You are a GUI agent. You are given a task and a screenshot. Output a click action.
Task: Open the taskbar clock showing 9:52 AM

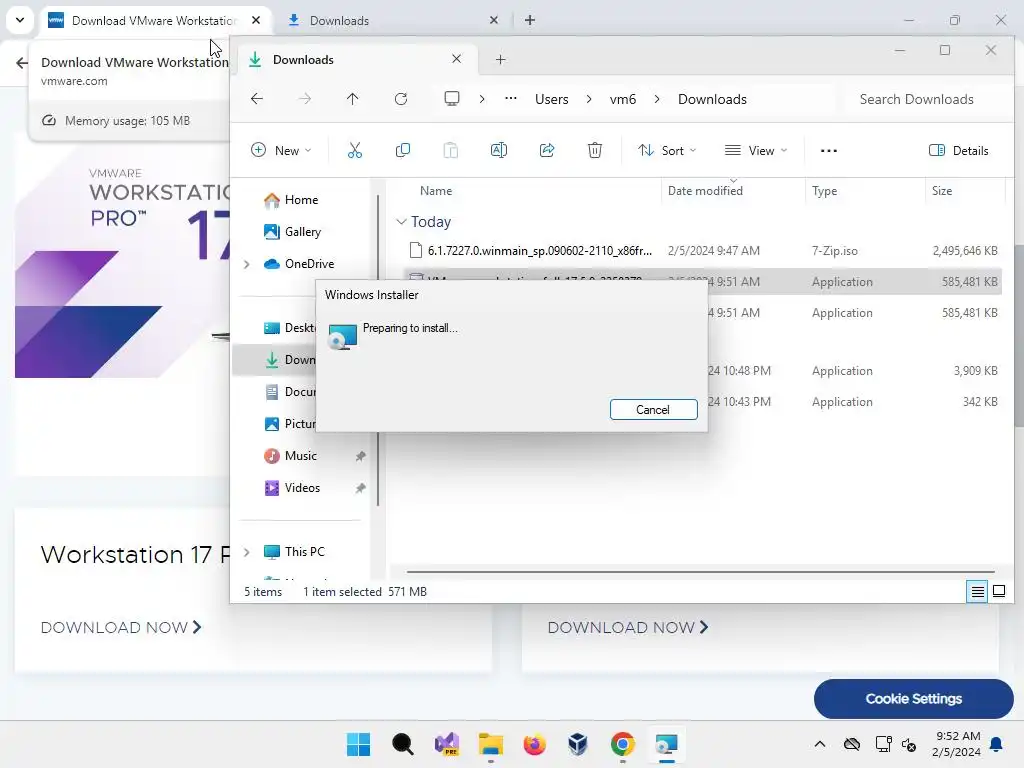[957, 744]
